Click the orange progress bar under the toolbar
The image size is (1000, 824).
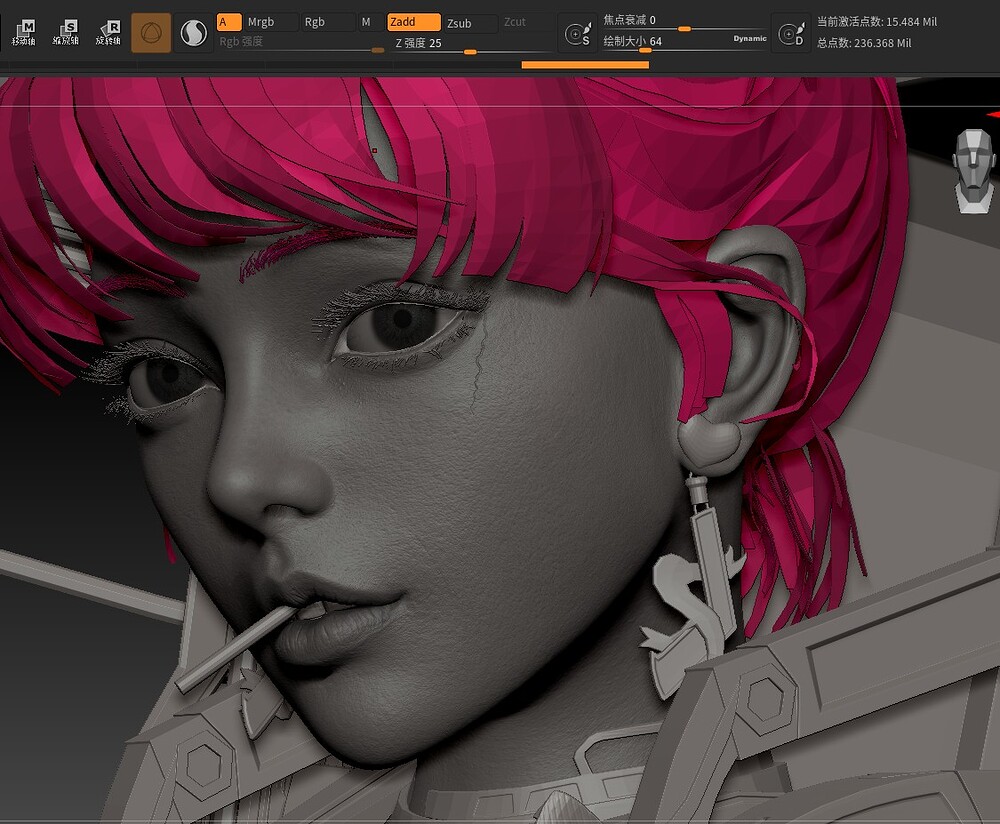(585, 64)
